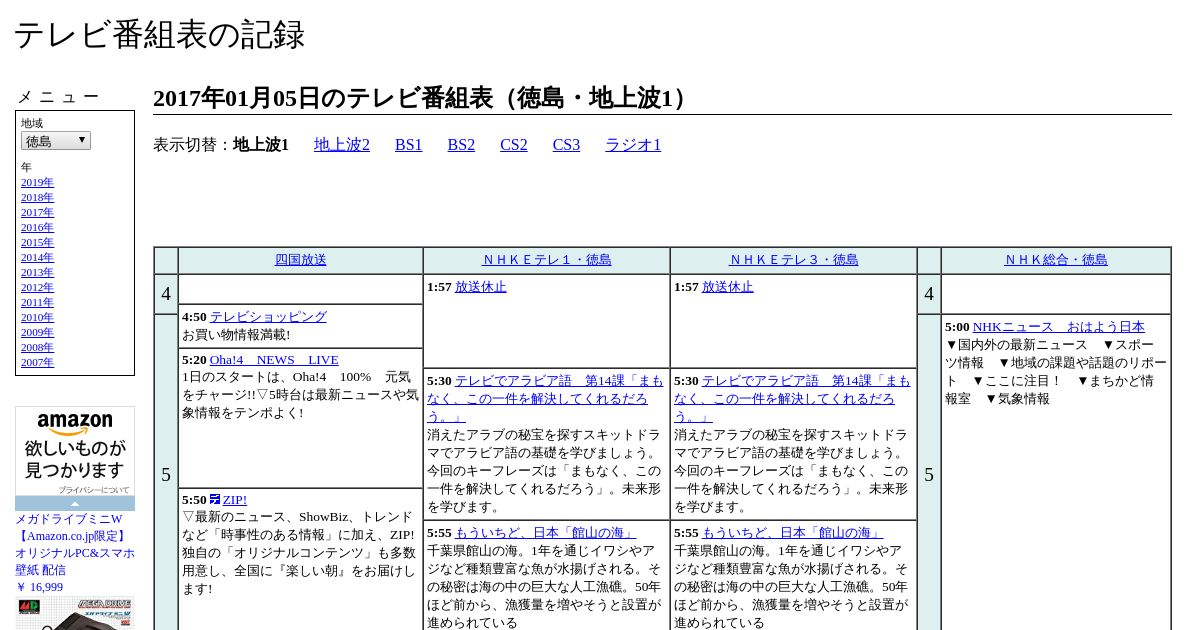Select year 2019年 in menu
Screen dimensions: 1200x630
37,182
